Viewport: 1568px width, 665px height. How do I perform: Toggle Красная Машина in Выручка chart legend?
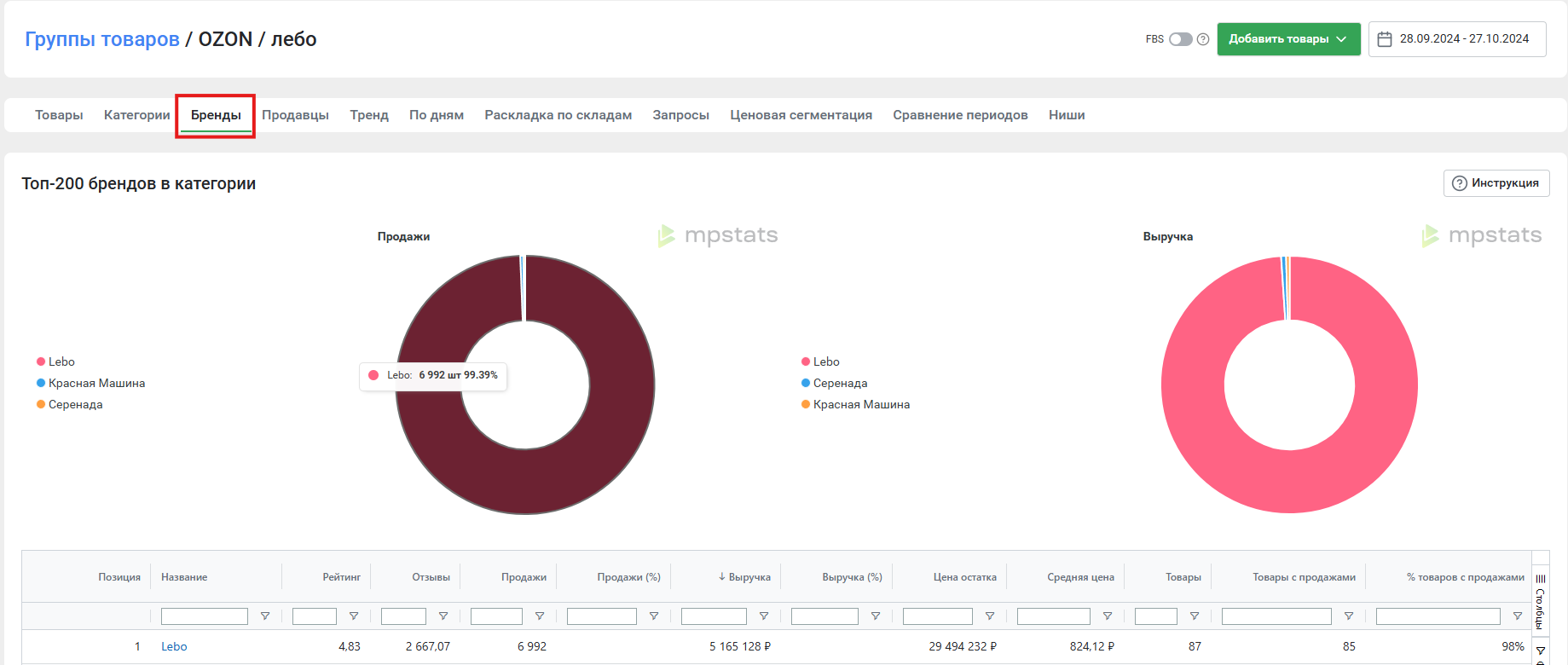coord(855,404)
